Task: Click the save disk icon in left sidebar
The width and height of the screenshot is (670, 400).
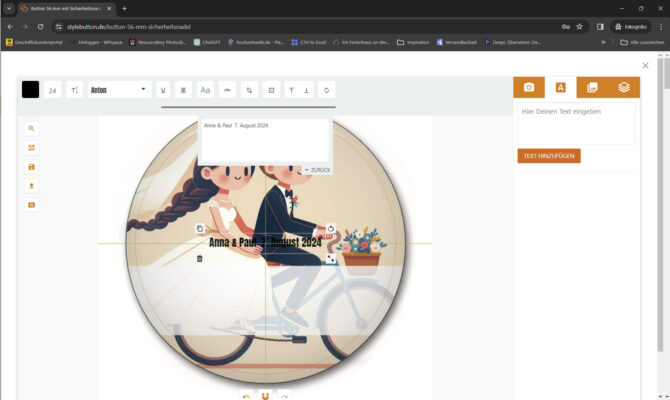Action: click(32, 167)
